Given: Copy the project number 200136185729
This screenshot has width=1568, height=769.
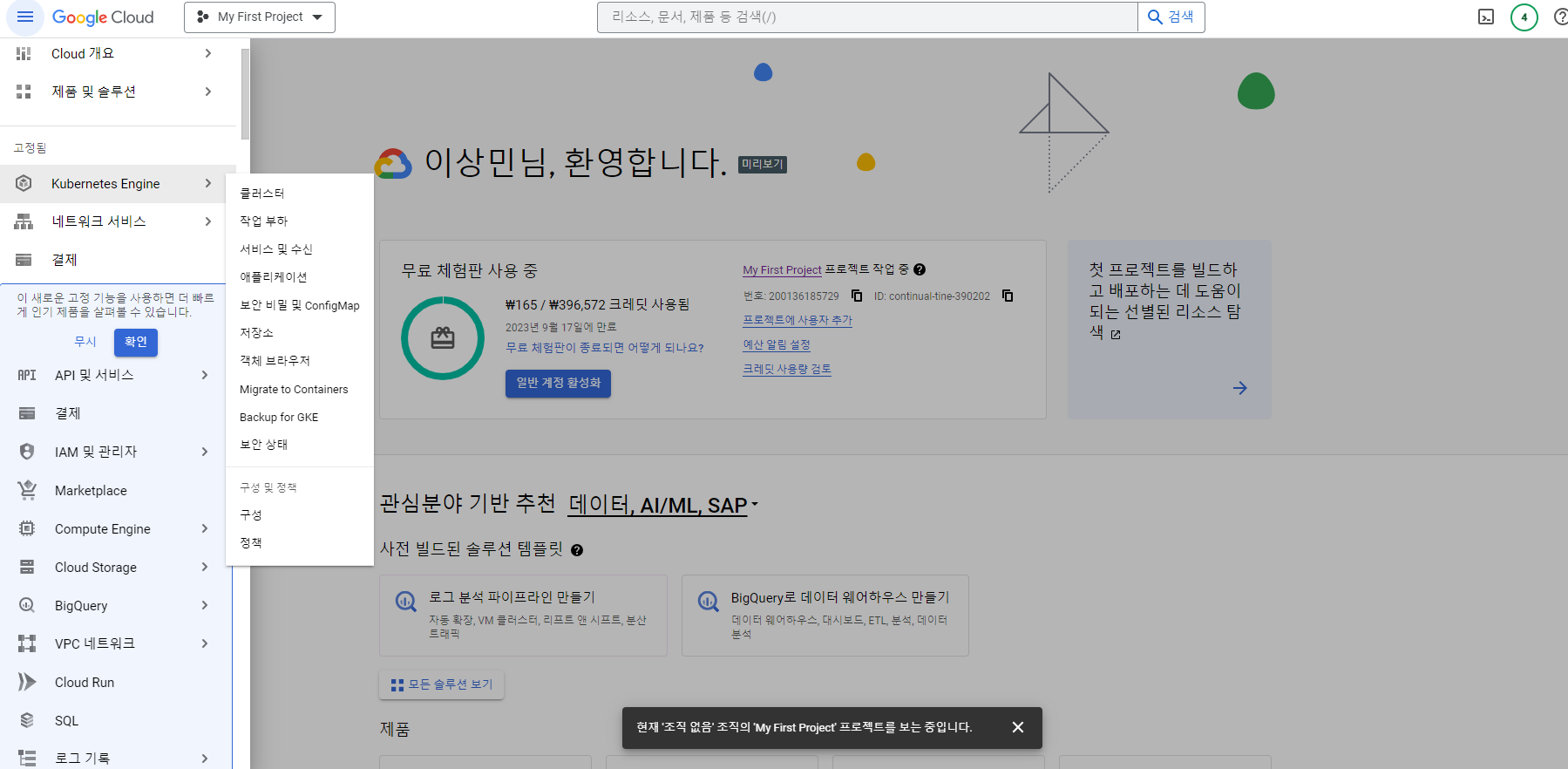Looking at the screenshot, I should (857, 296).
